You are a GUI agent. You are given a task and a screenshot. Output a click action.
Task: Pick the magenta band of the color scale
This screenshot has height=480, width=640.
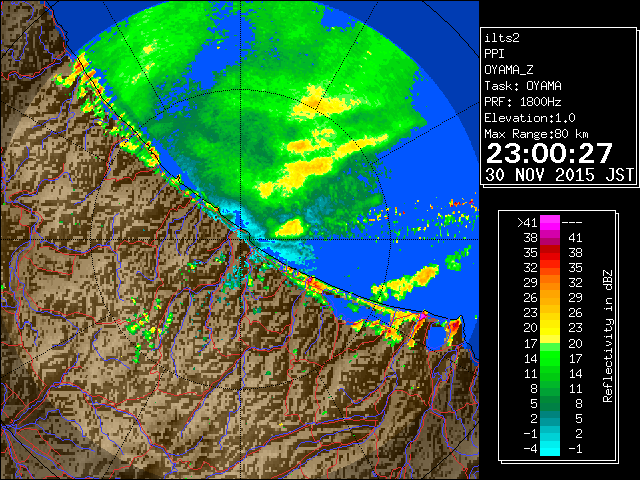coord(550,223)
